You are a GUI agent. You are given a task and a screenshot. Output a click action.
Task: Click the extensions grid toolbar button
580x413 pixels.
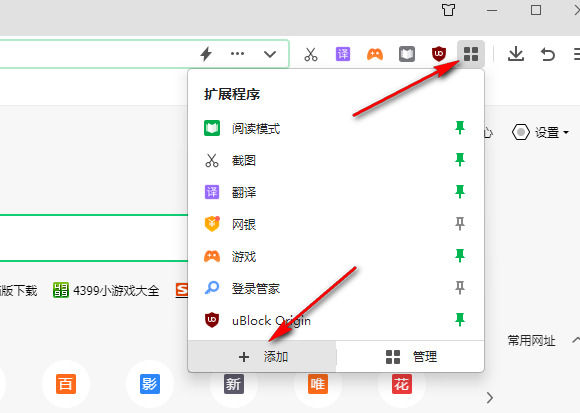pyautogui.click(x=471, y=54)
